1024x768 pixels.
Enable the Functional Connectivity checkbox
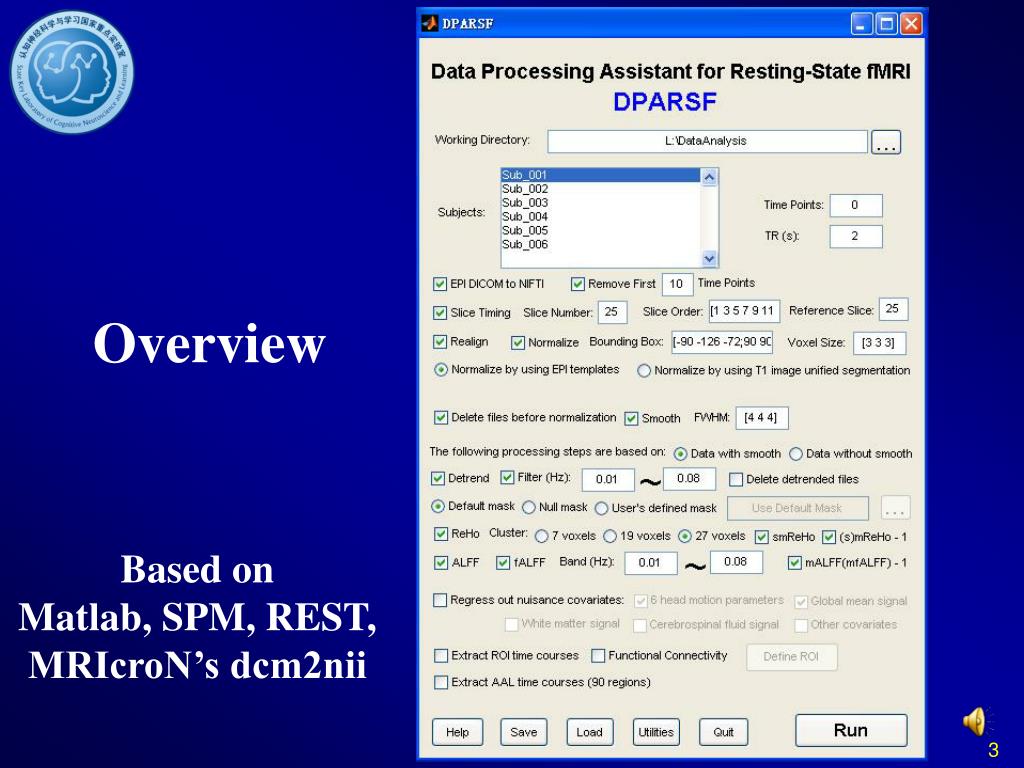click(598, 655)
